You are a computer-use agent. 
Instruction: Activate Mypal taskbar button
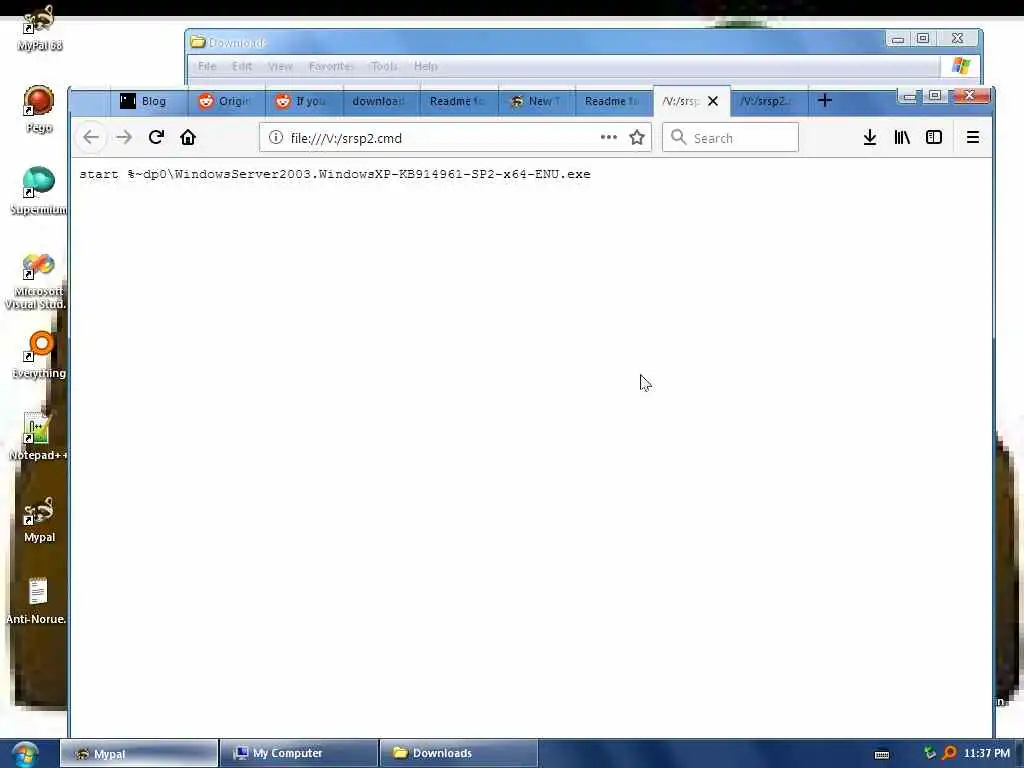(139, 754)
